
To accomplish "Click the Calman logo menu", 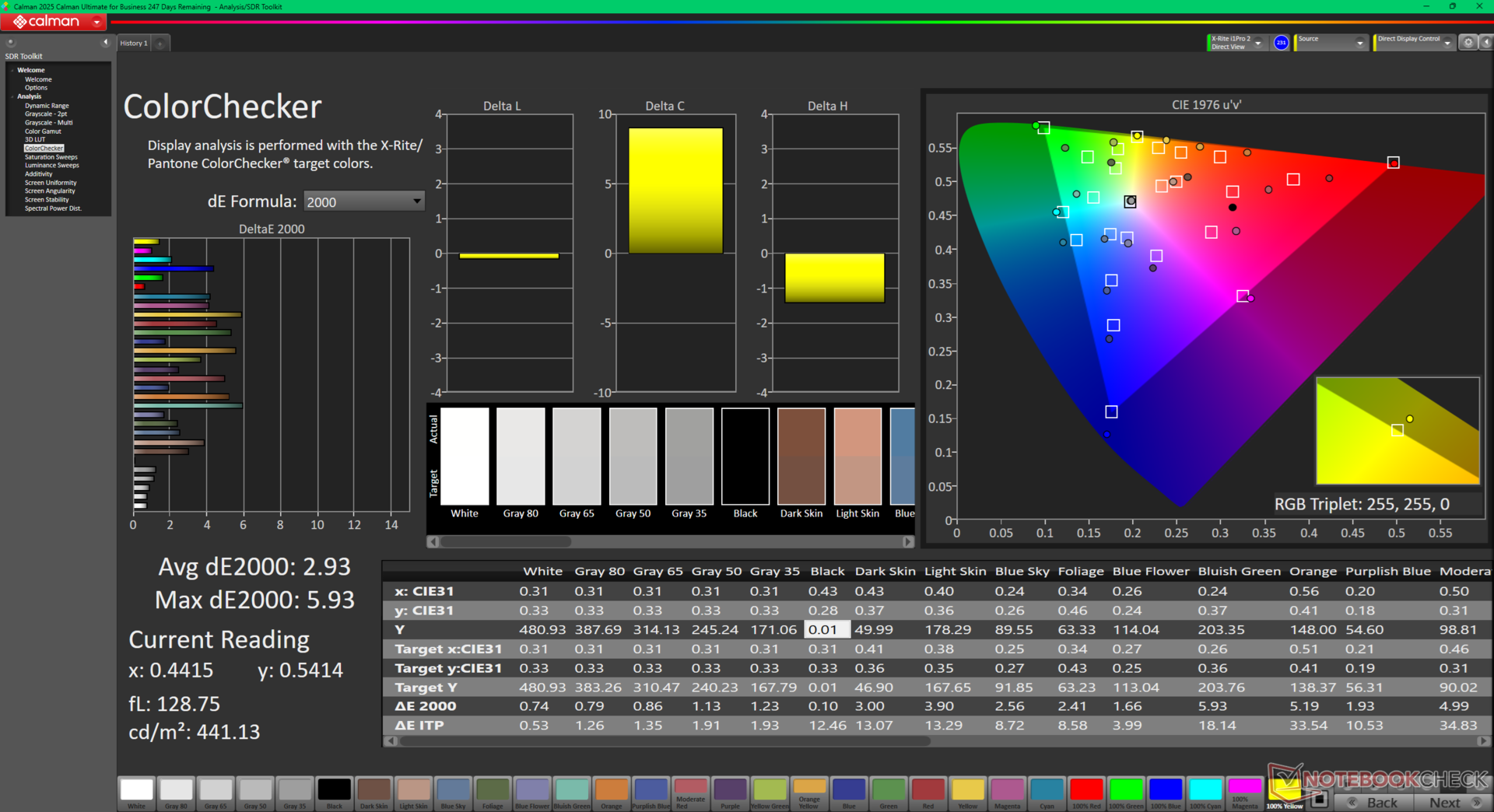I will (54, 22).
